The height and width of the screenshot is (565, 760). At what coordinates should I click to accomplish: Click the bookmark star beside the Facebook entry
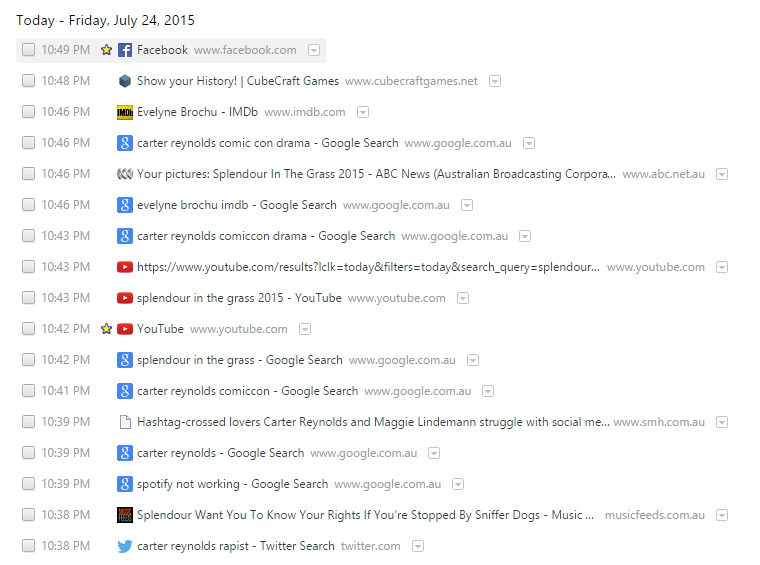(x=106, y=50)
